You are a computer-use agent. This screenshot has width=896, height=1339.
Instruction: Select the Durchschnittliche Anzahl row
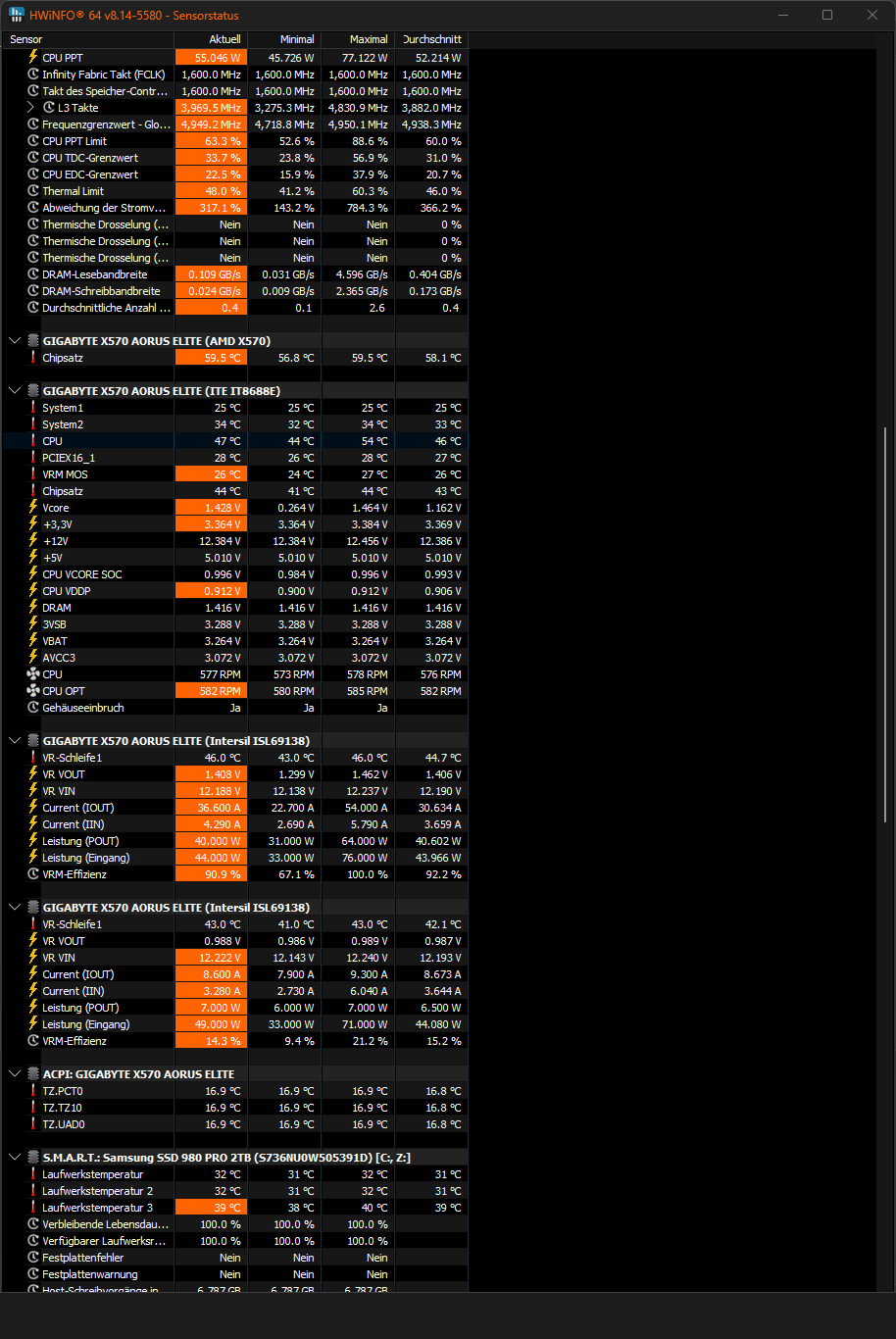(235, 308)
